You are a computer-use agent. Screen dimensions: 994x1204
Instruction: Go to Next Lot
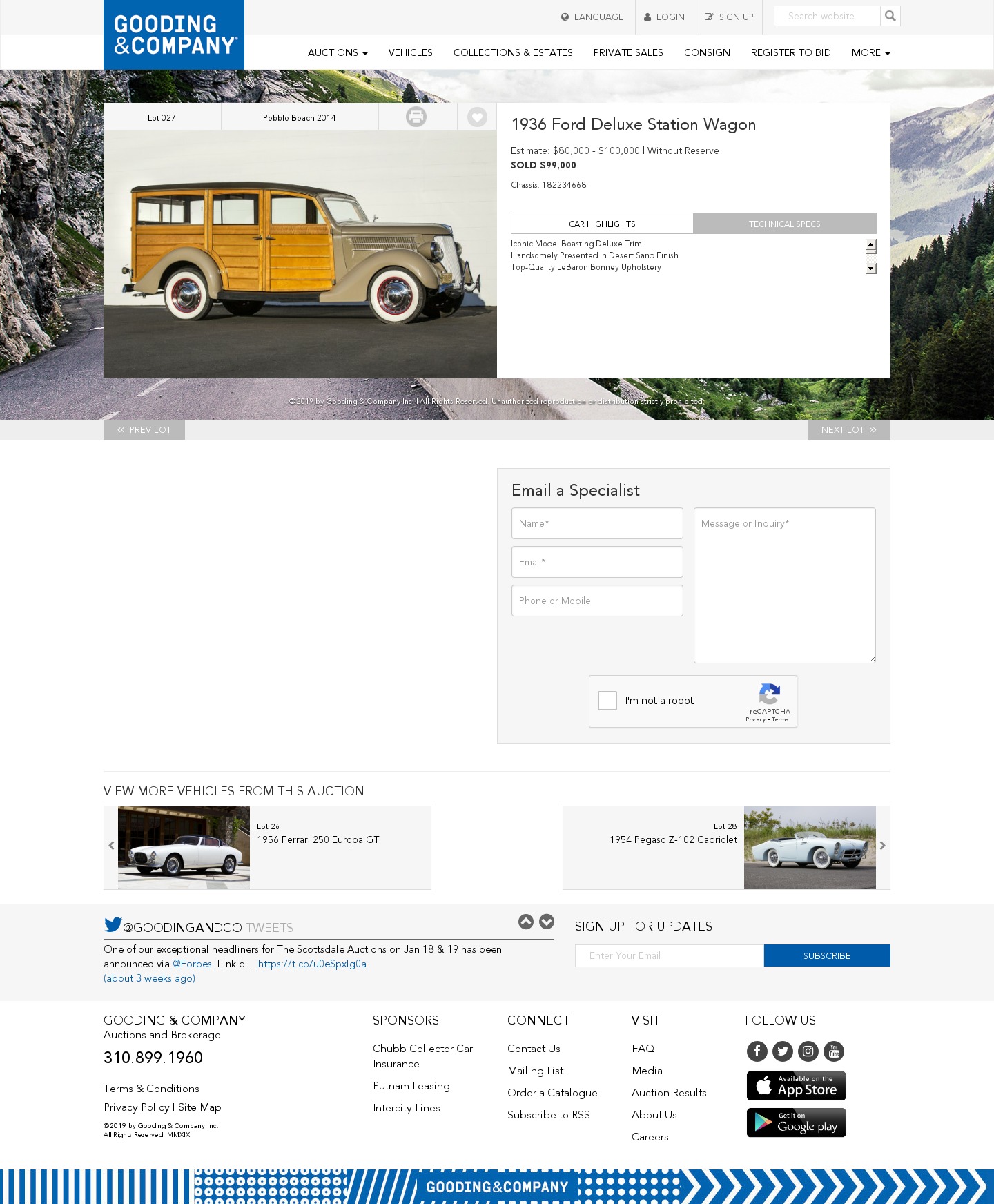(849, 429)
